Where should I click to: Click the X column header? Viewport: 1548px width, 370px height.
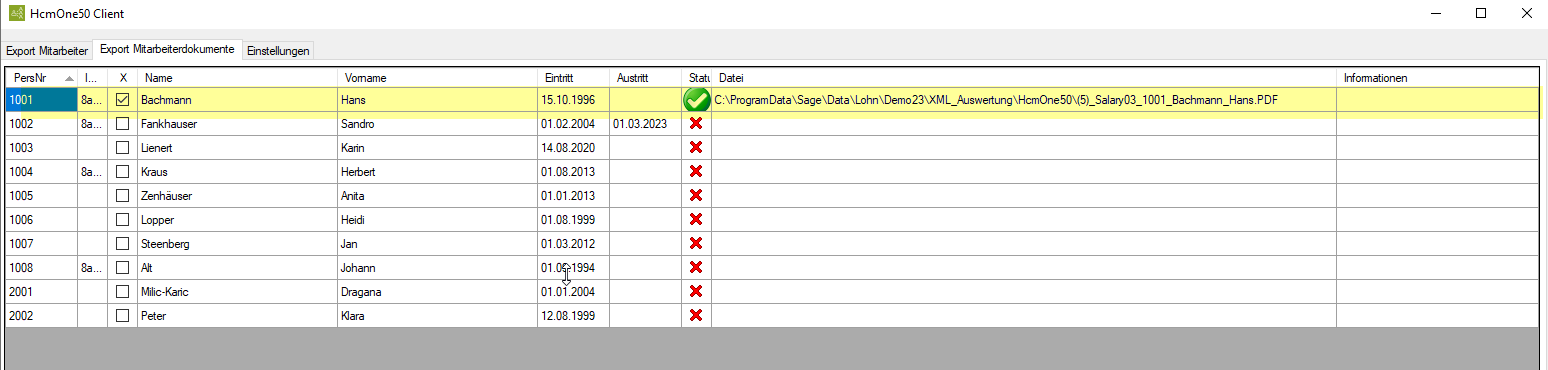coord(123,77)
